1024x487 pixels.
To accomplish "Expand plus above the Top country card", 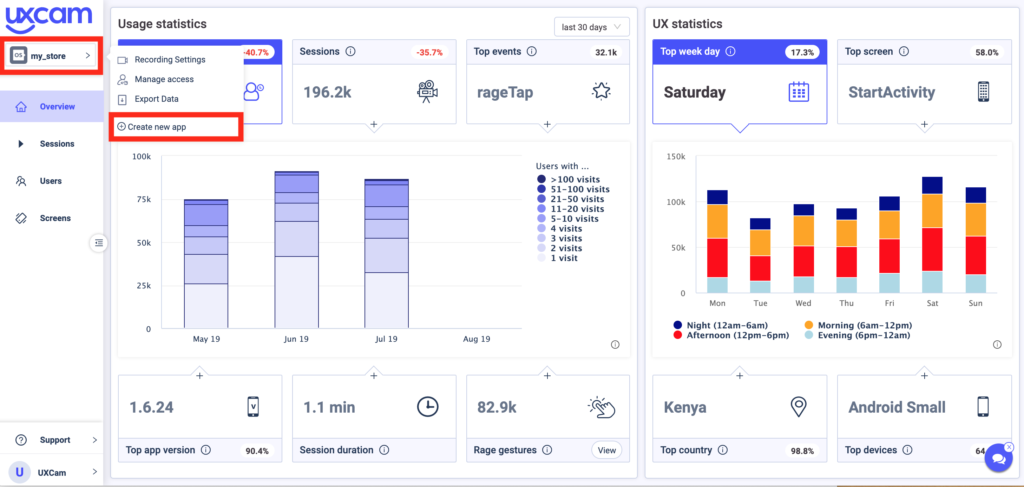I will [740, 375].
